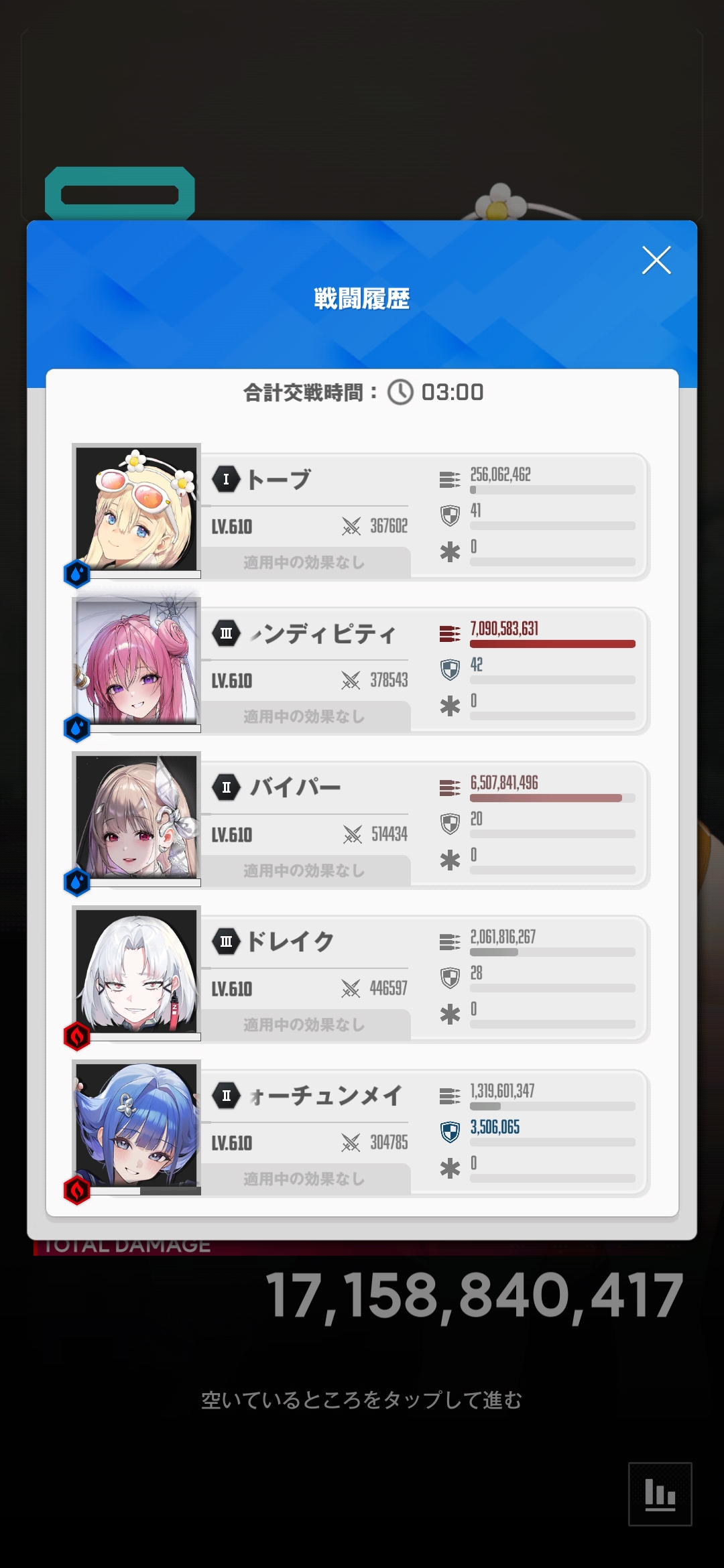This screenshot has width=724, height=1568.
Task: Tap healing asterisk icon in バイパー row
Action: tap(450, 860)
